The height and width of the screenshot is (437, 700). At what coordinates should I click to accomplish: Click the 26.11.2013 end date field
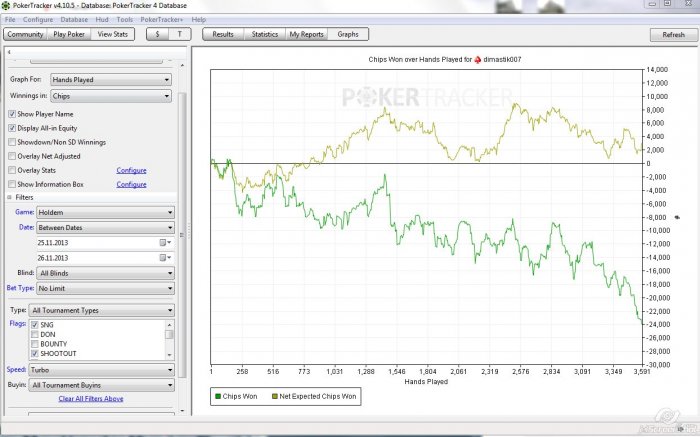coord(97,258)
